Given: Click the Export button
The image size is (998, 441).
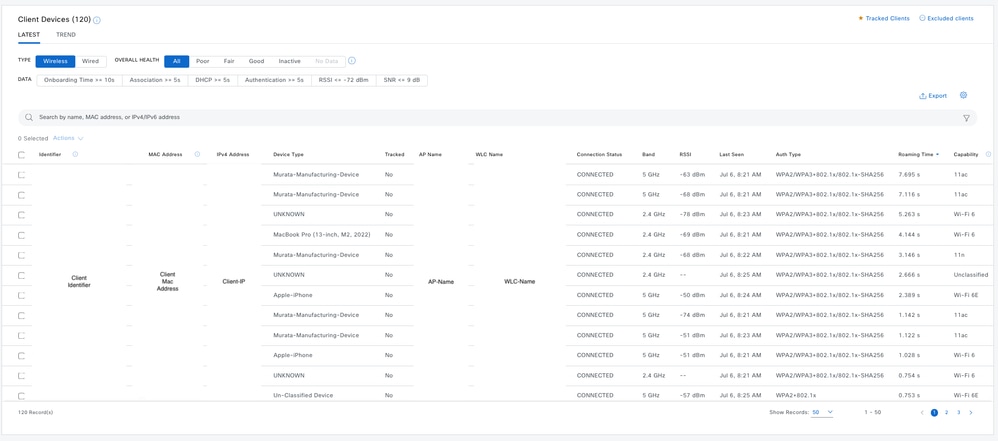Looking at the screenshot, I should (x=933, y=96).
